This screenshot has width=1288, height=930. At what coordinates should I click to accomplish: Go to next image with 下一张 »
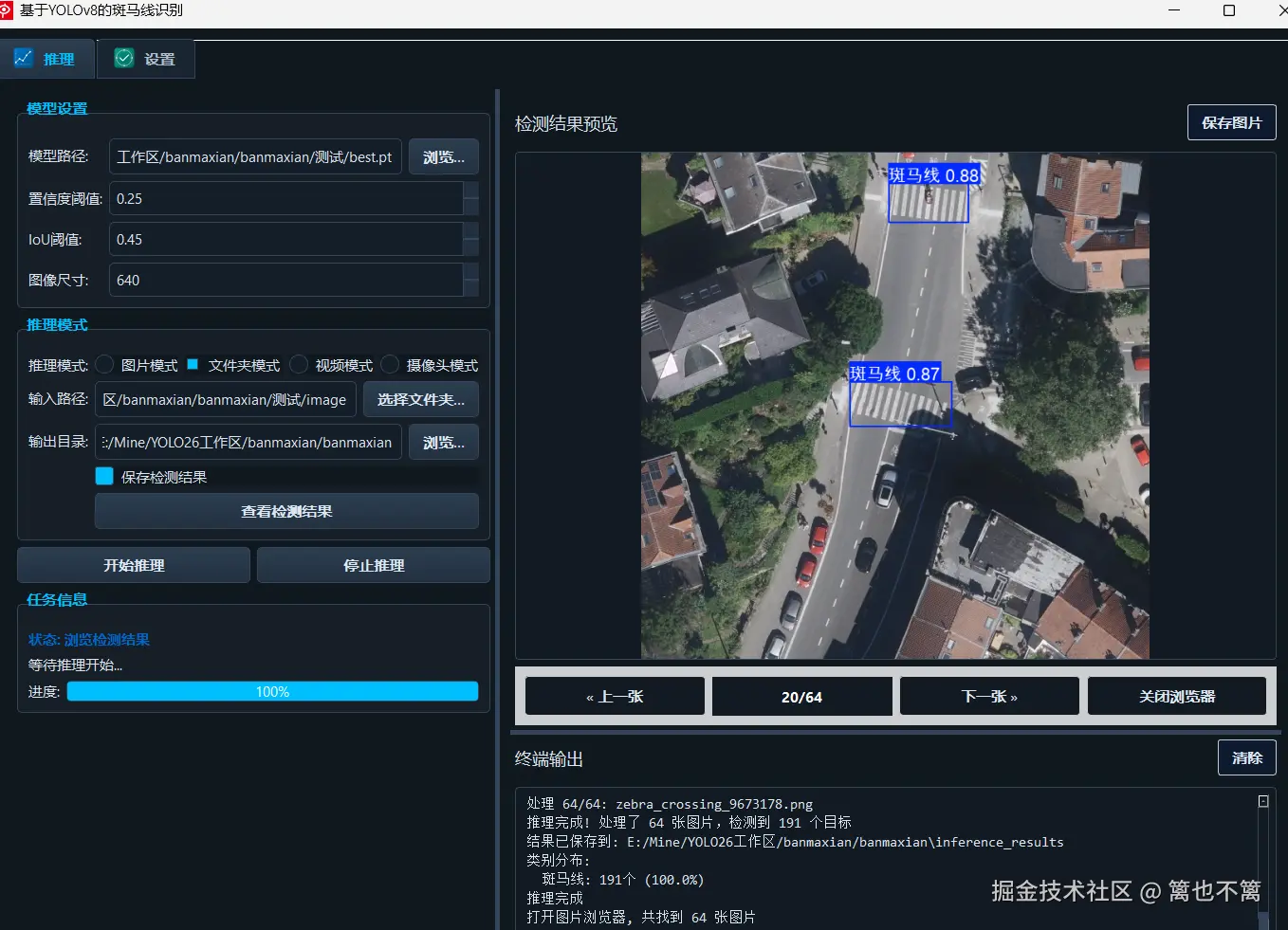click(989, 696)
